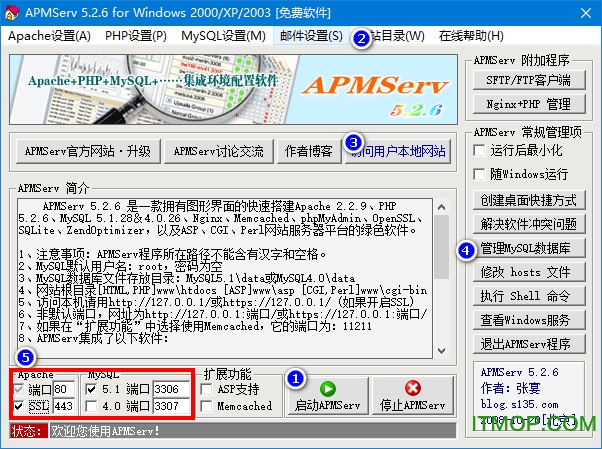Screen dimensions: 602x449
Task: Click 修改 hosts 文件 button
Action: pos(529,272)
